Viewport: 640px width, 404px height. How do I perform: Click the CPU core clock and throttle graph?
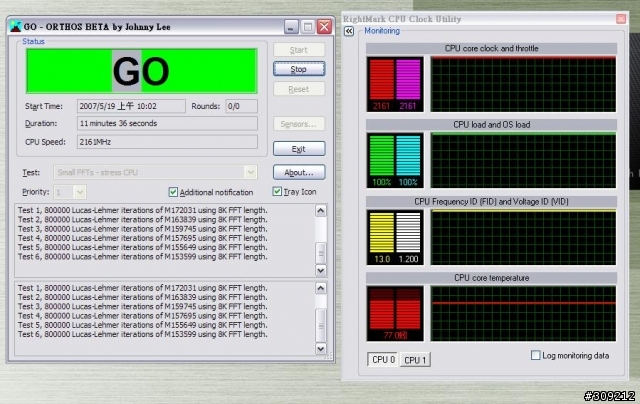[x=523, y=84]
